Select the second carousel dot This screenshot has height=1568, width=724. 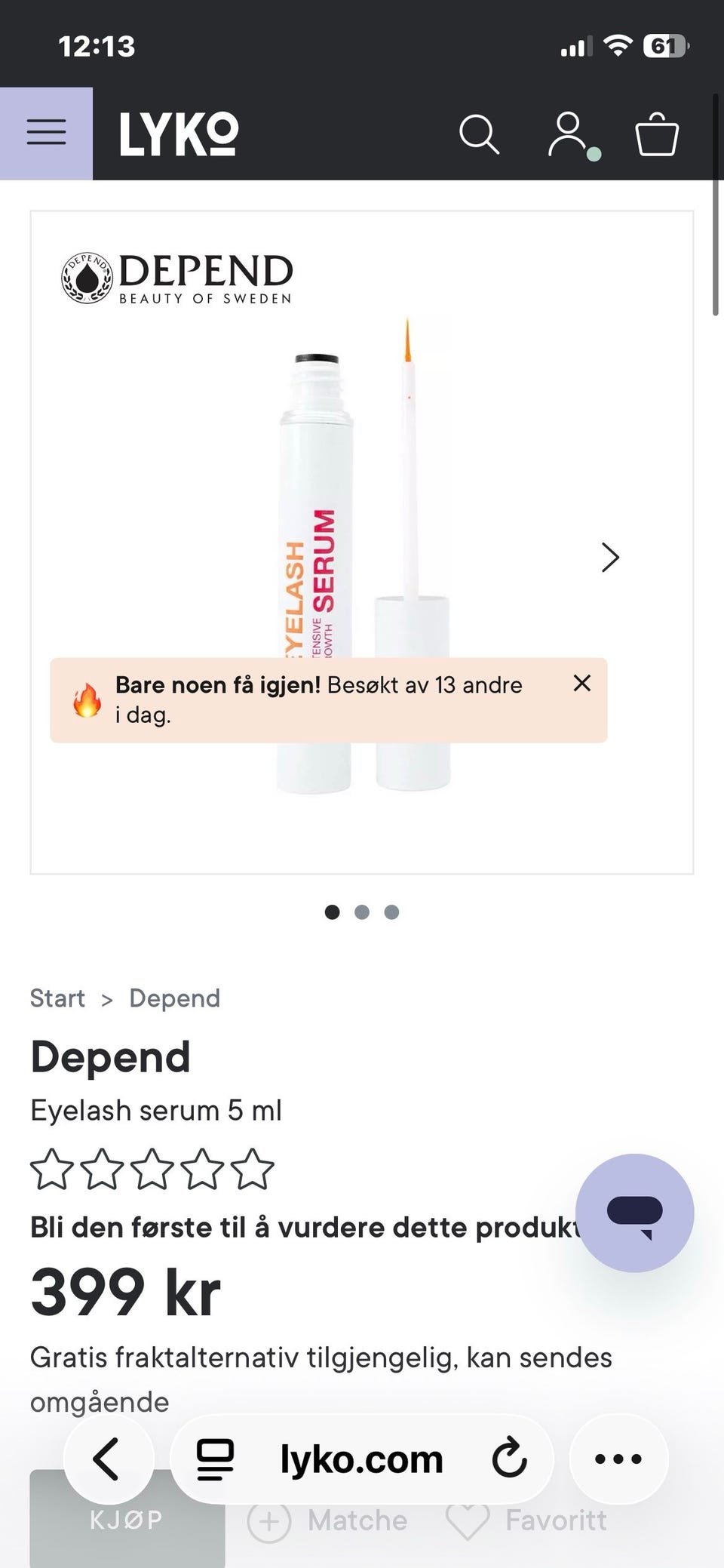[362, 912]
